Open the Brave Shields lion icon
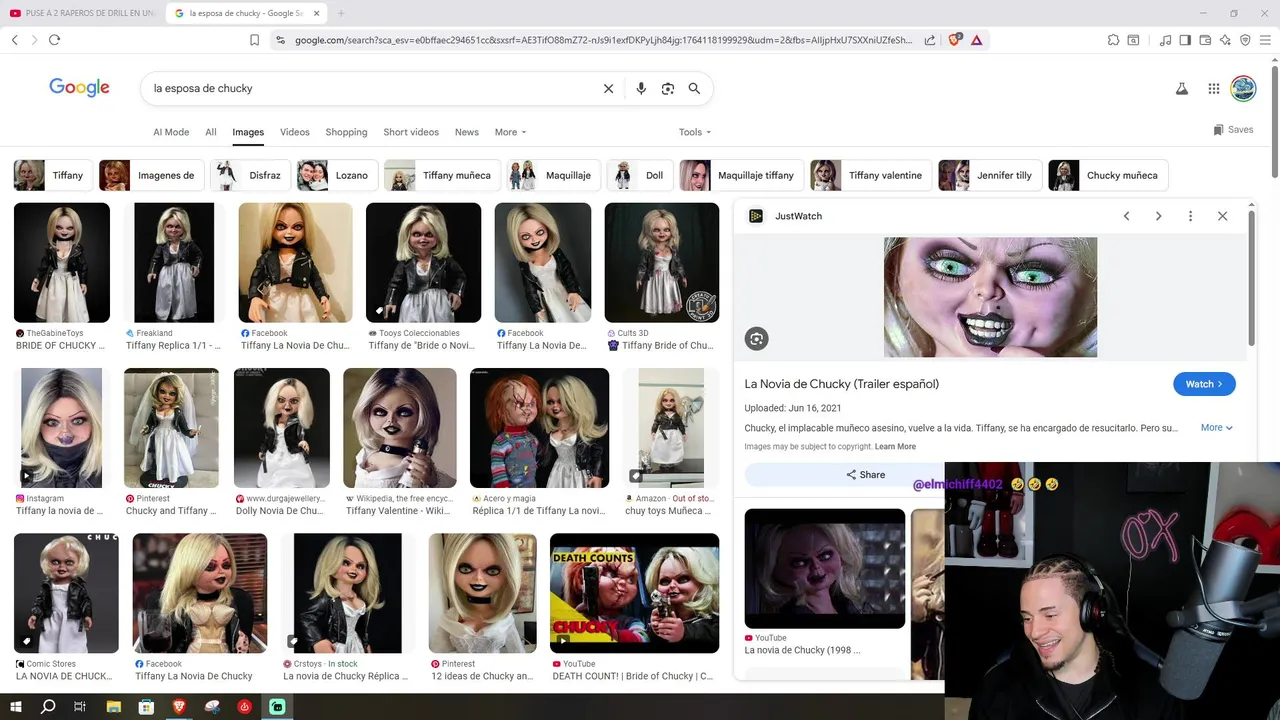The height and width of the screenshot is (720, 1280). pos(954,40)
